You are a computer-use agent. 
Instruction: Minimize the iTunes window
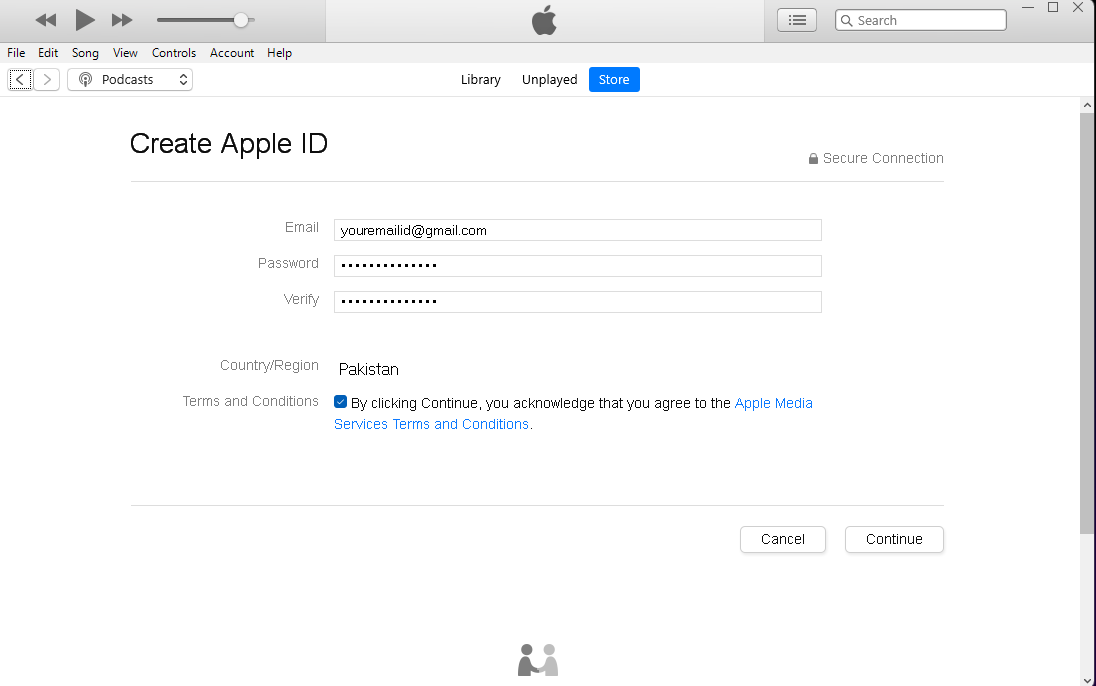[1028, 8]
